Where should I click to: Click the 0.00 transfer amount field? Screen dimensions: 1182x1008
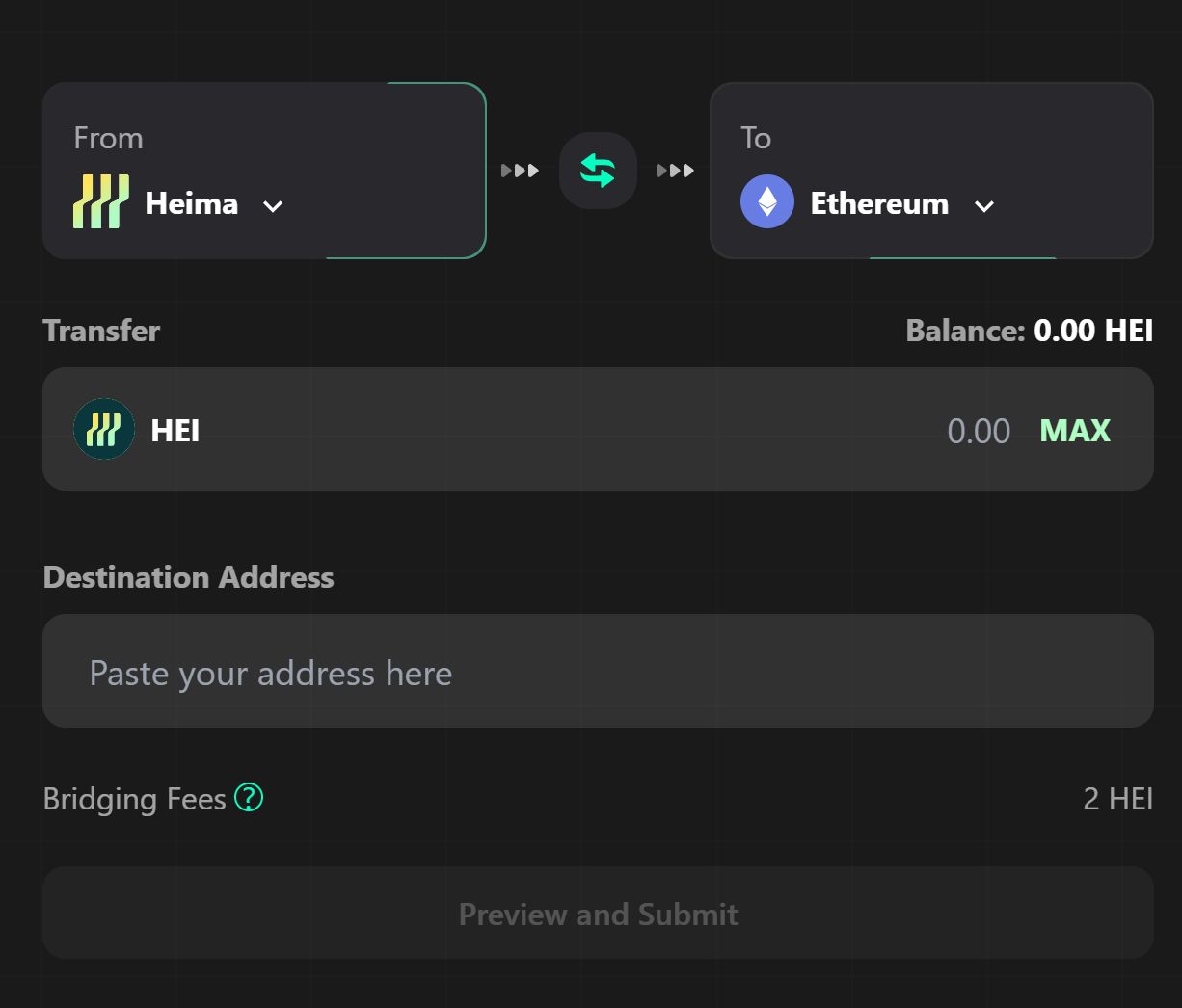(x=978, y=430)
